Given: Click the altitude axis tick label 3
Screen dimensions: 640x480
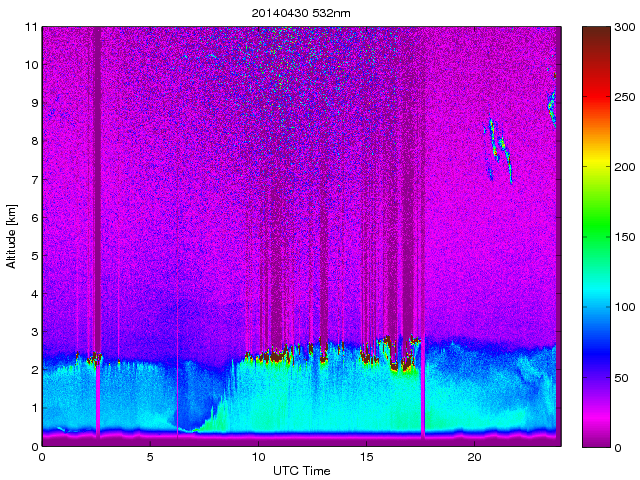Looking at the screenshot, I should pos(35,332).
